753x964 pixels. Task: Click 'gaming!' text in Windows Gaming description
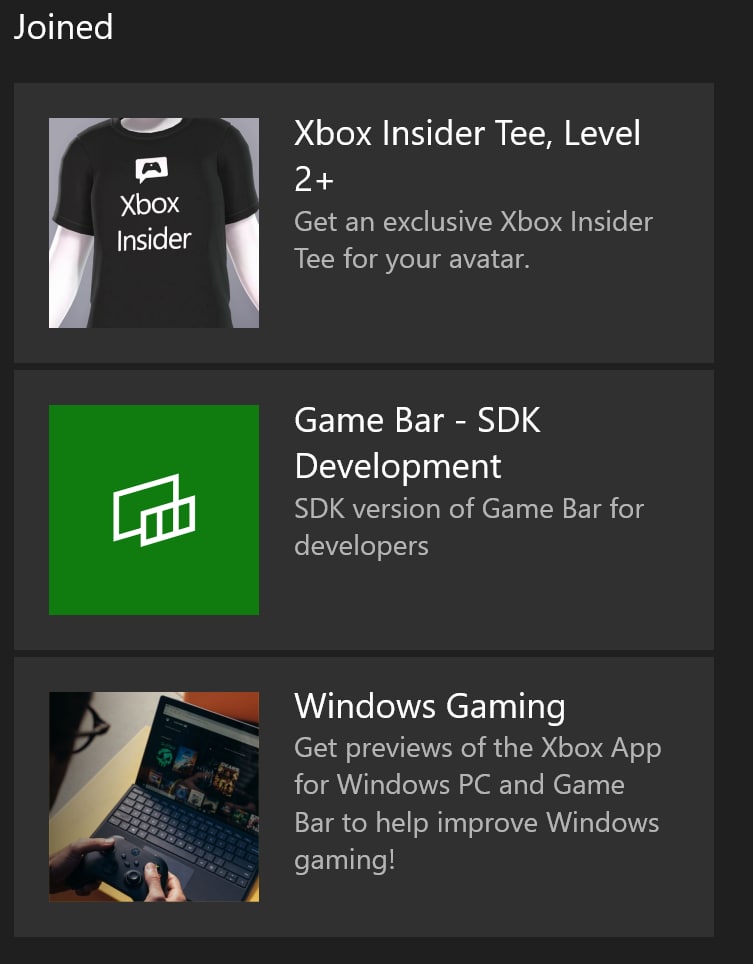(x=345, y=860)
